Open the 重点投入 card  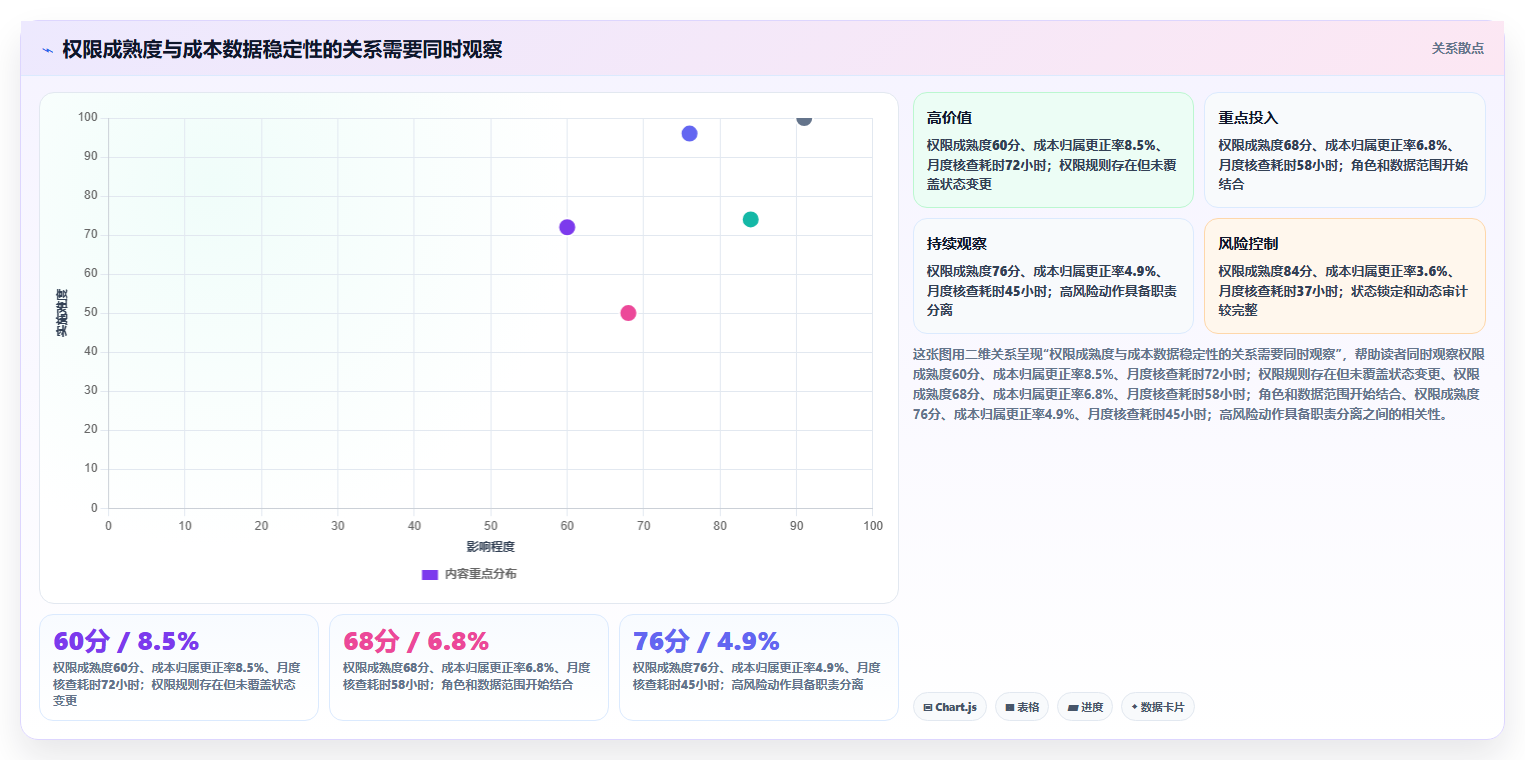click(x=1344, y=150)
